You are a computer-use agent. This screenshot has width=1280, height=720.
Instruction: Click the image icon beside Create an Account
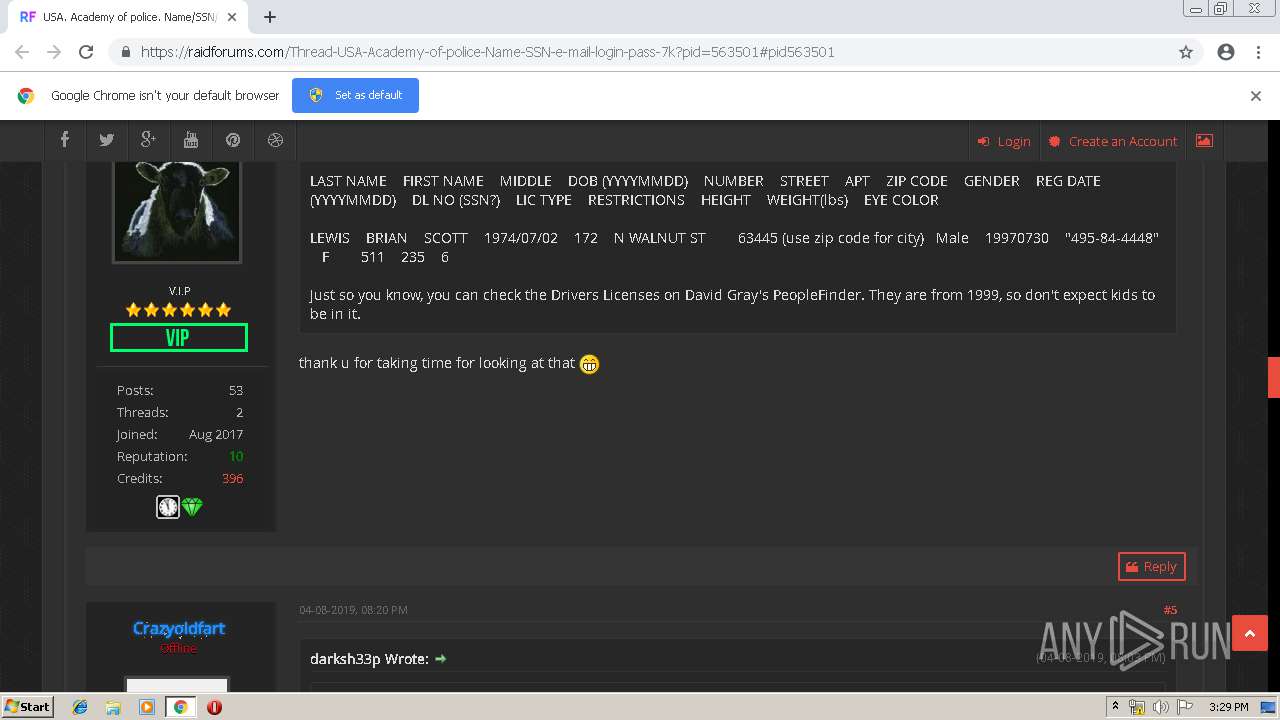1204,141
